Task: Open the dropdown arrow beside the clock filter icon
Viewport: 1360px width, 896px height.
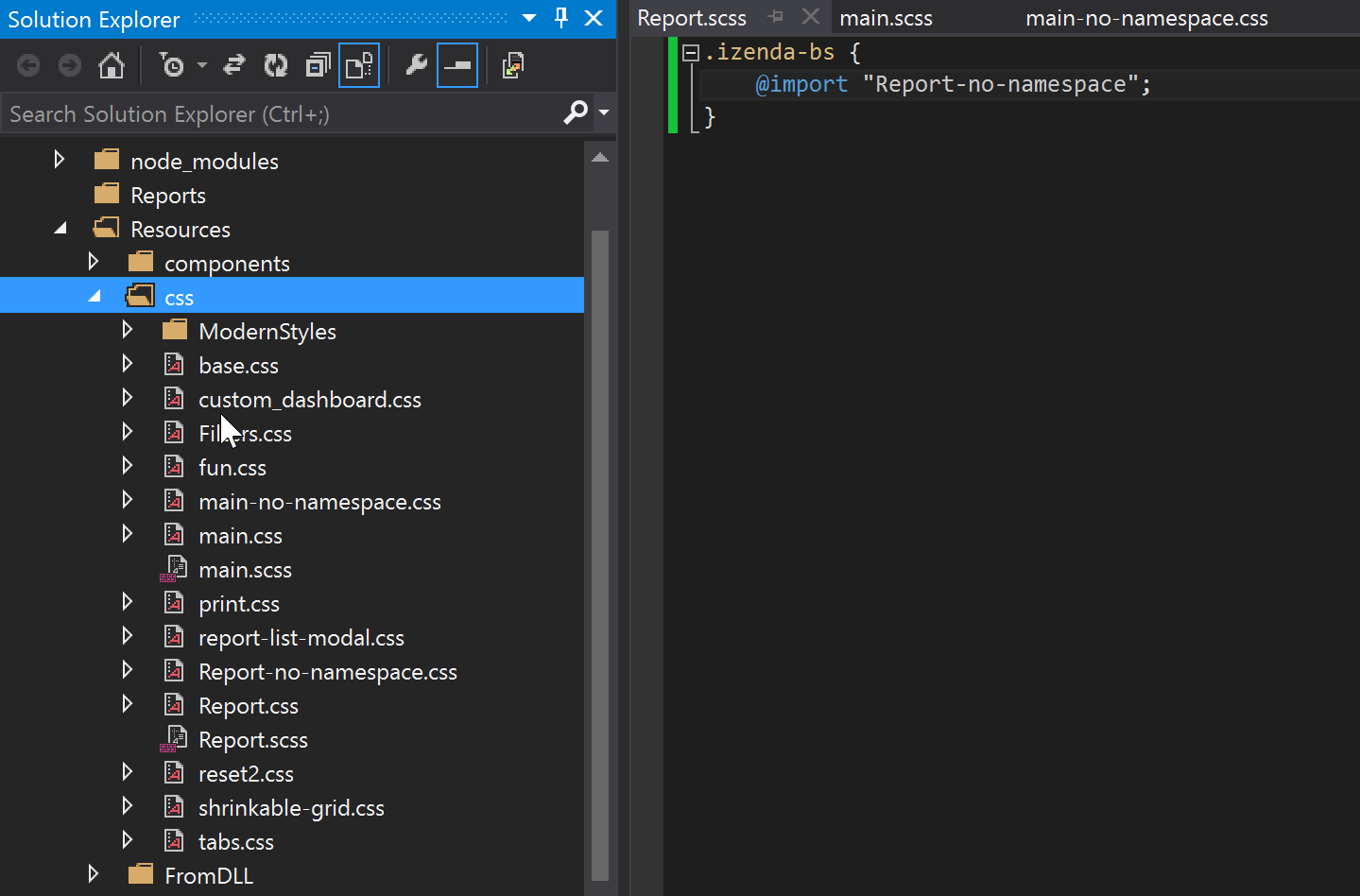Action: tap(202, 65)
